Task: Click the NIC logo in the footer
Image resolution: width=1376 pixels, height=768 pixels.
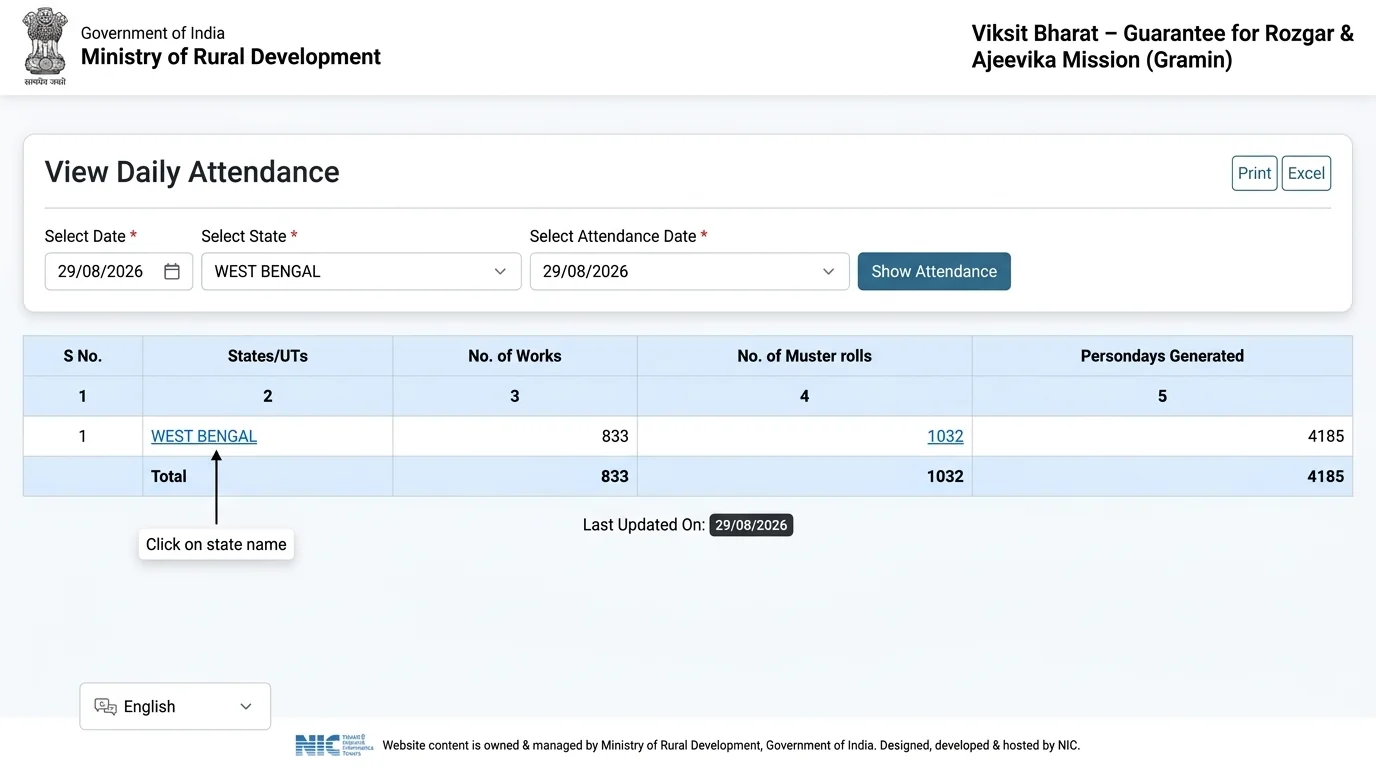Action: coord(334,745)
